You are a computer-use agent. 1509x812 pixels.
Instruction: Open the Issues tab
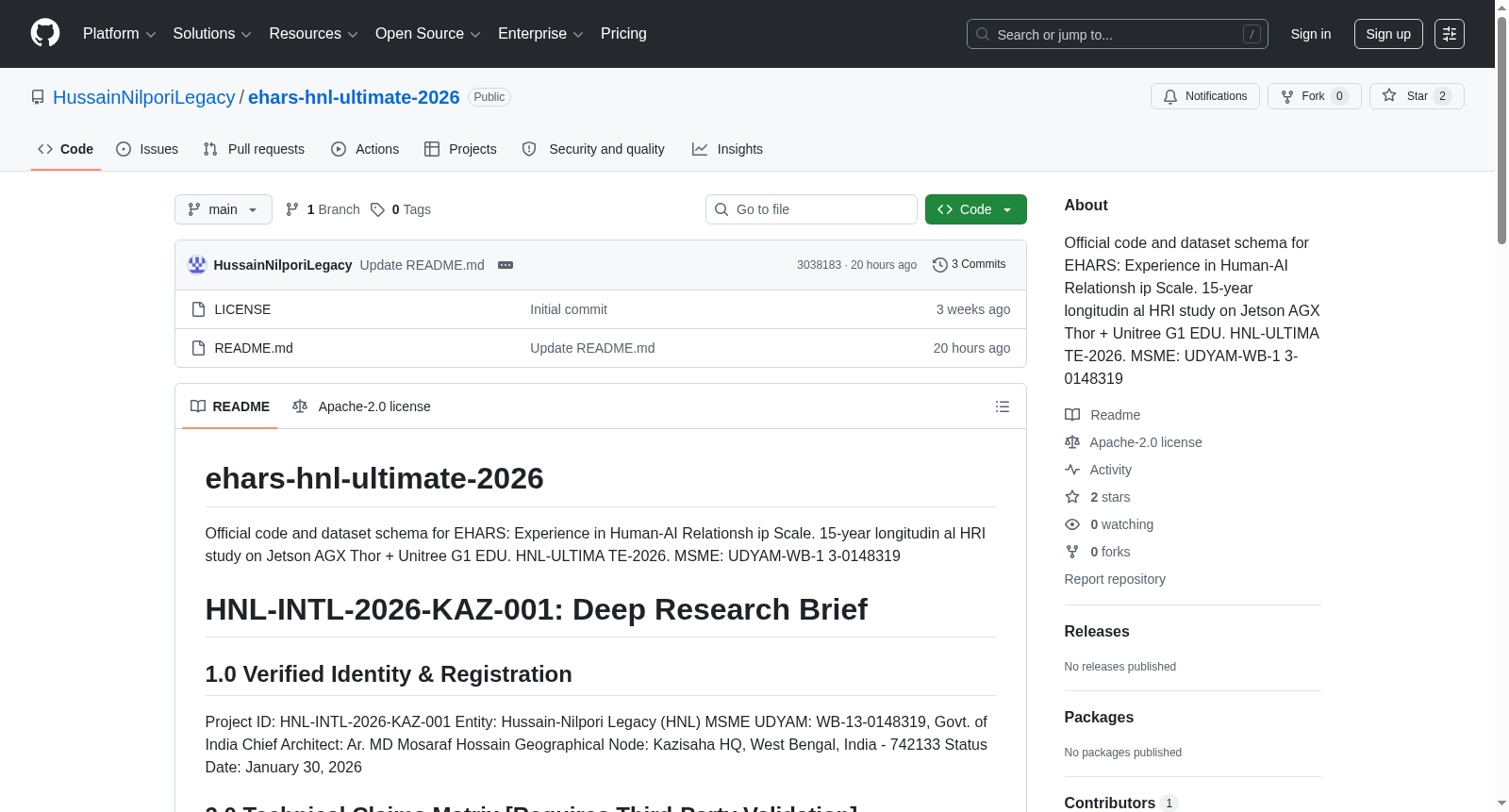coord(147,149)
